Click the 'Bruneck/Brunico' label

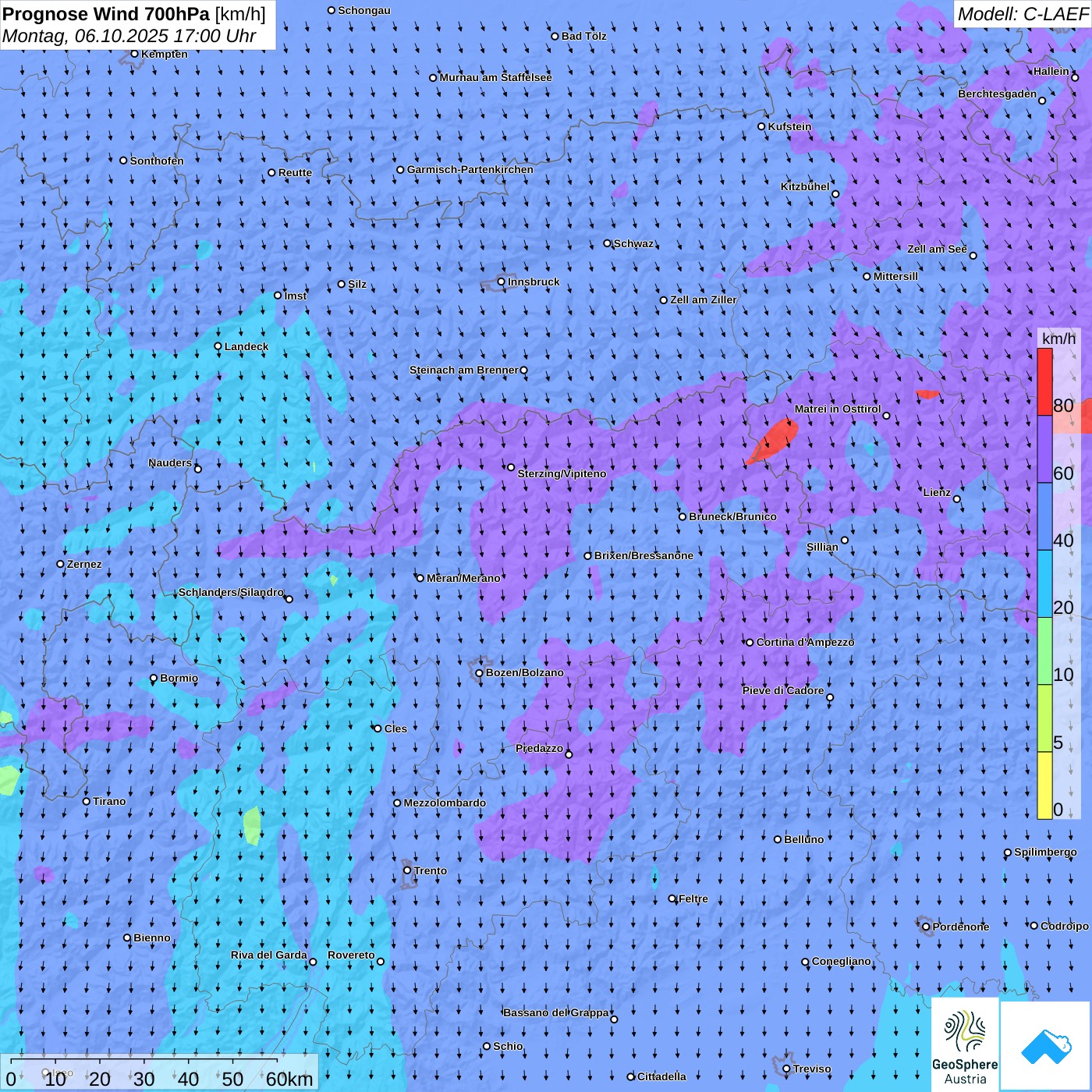(x=732, y=516)
